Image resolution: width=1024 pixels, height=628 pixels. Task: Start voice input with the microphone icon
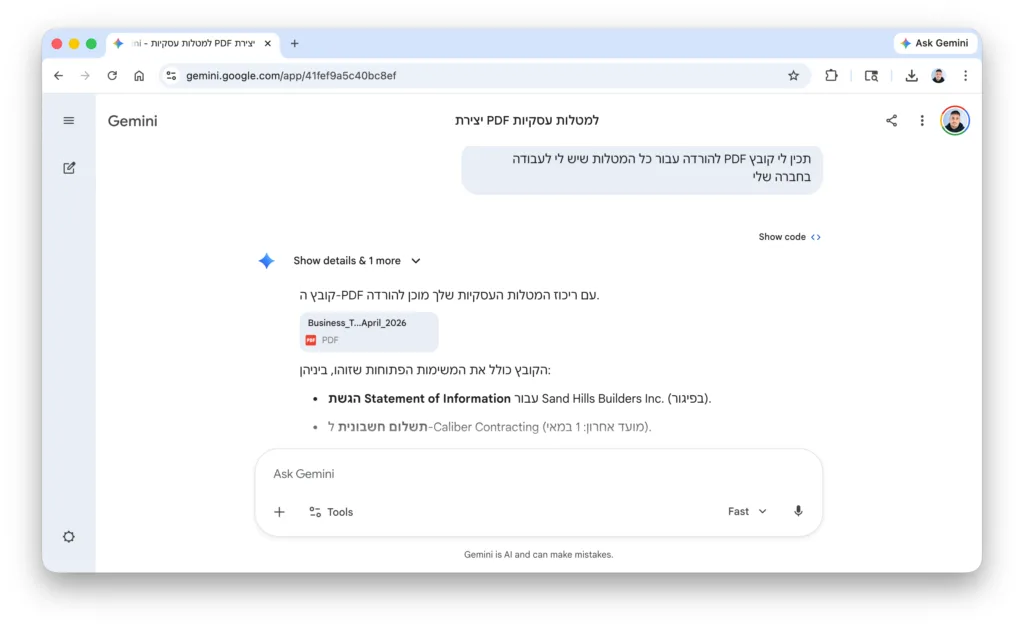pos(798,511)
